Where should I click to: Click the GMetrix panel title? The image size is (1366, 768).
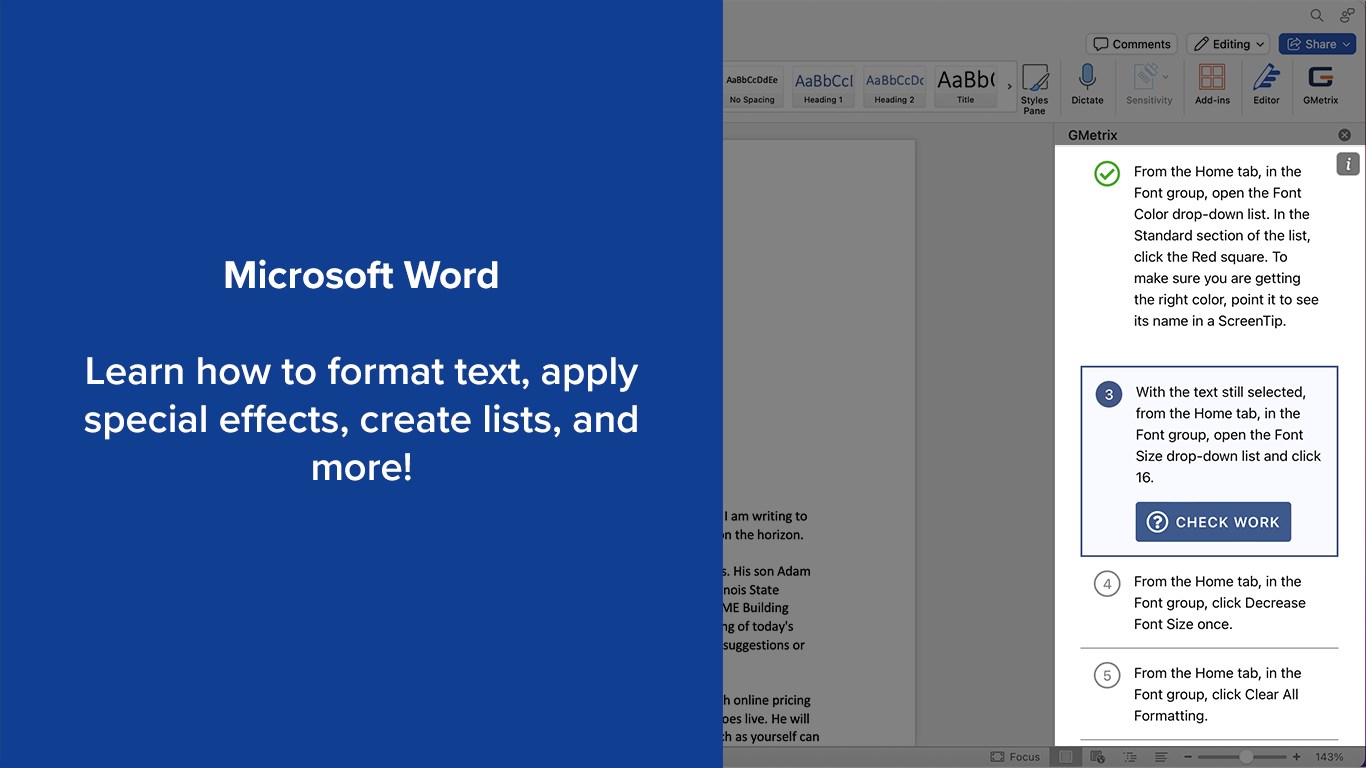coord(1092,135)
